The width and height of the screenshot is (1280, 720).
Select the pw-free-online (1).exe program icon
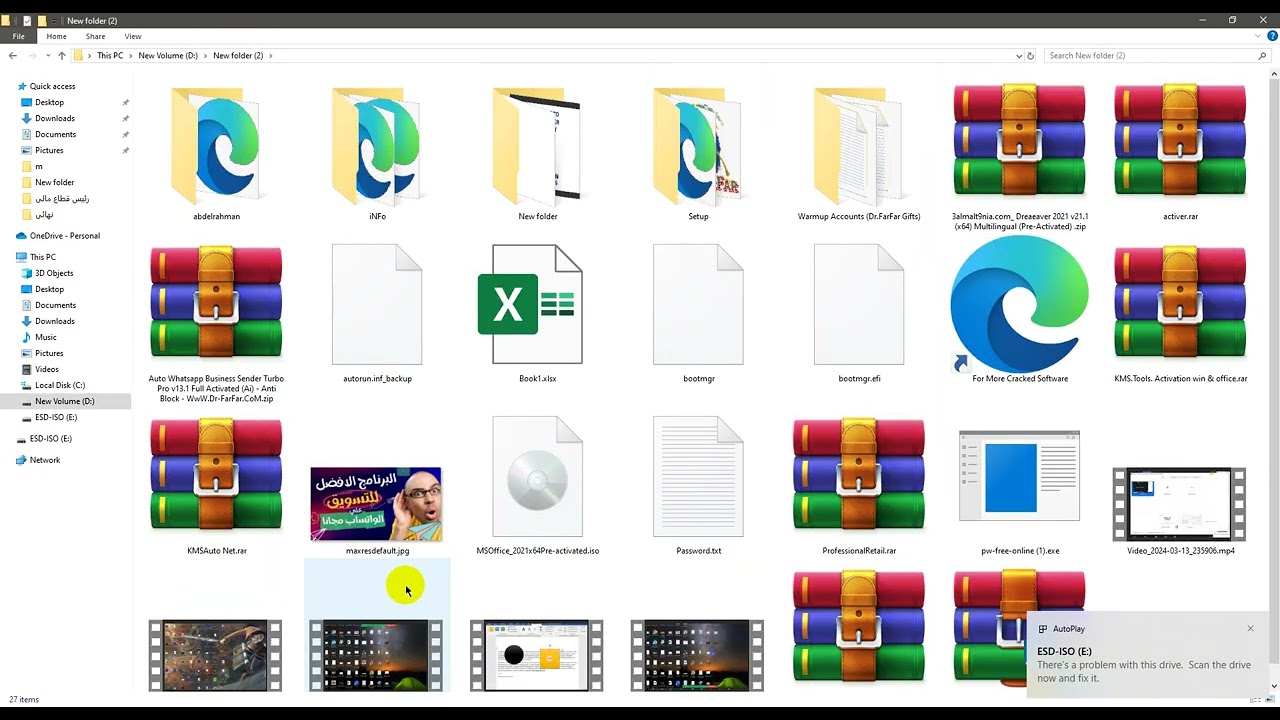(x=1019, y=476)
